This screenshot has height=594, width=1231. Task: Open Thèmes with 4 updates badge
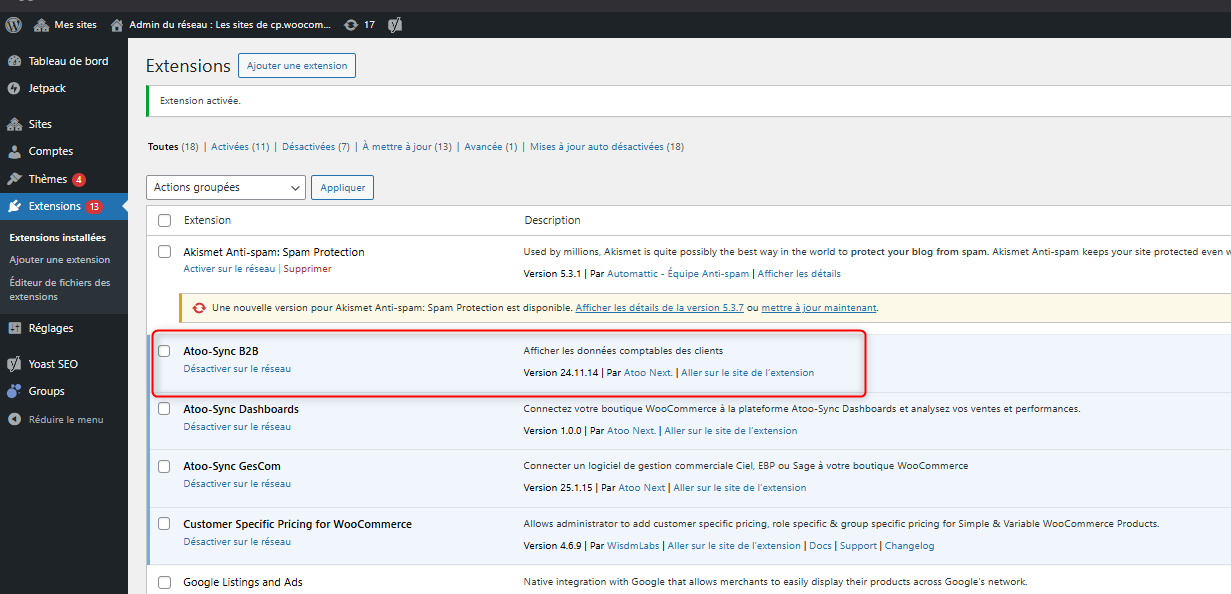pyautogui.click(x=64, y=179)
